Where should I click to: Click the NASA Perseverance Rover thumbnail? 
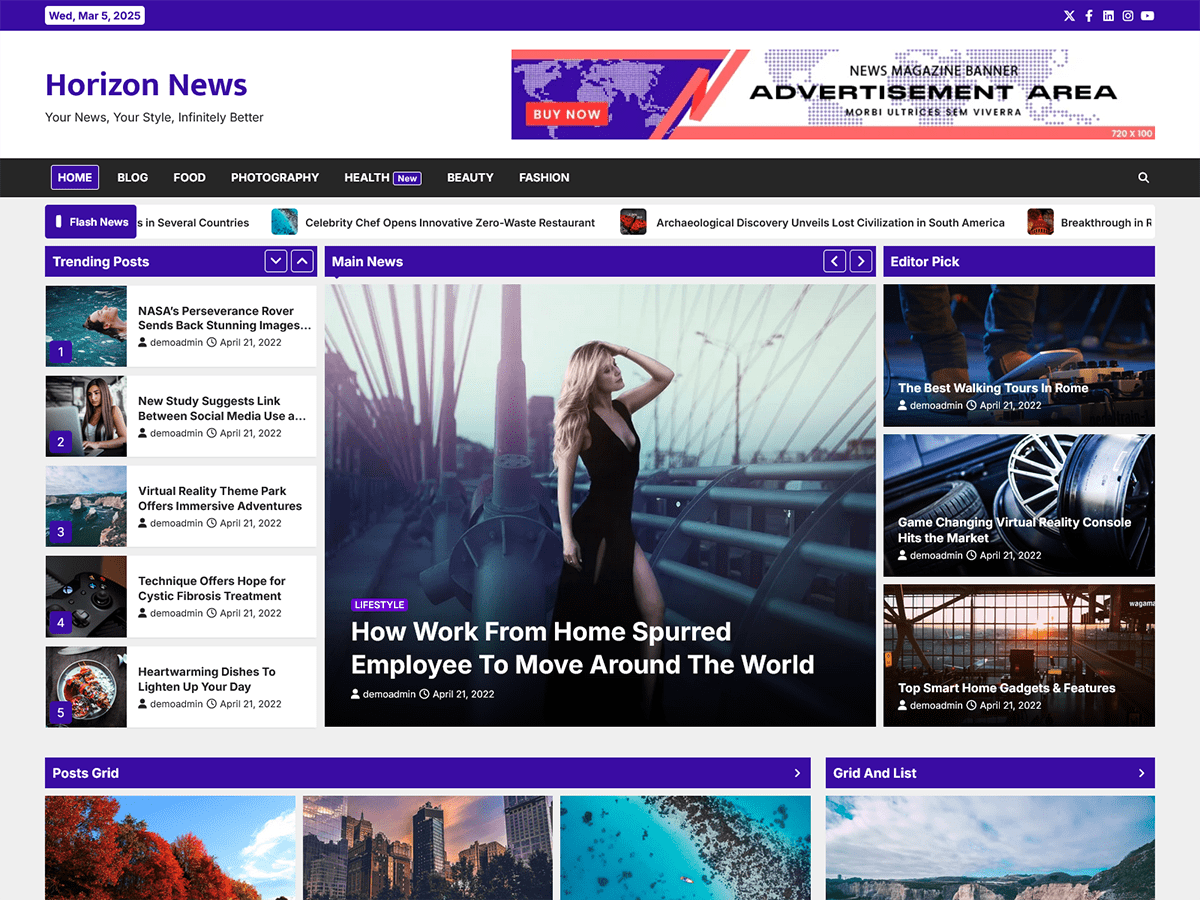coord(85,326)
